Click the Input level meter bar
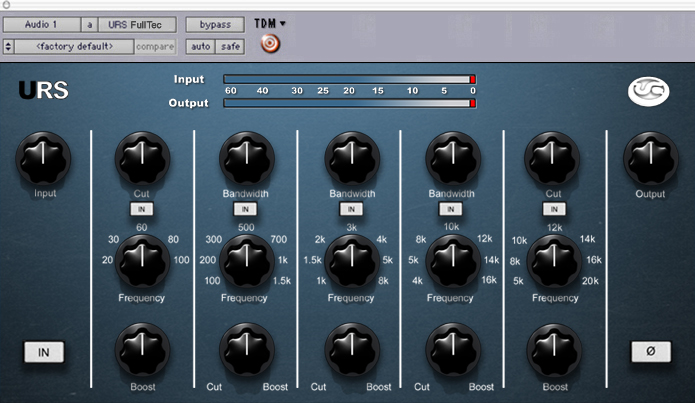The width and height of the screenshot is (695, 403). [349, 79]
